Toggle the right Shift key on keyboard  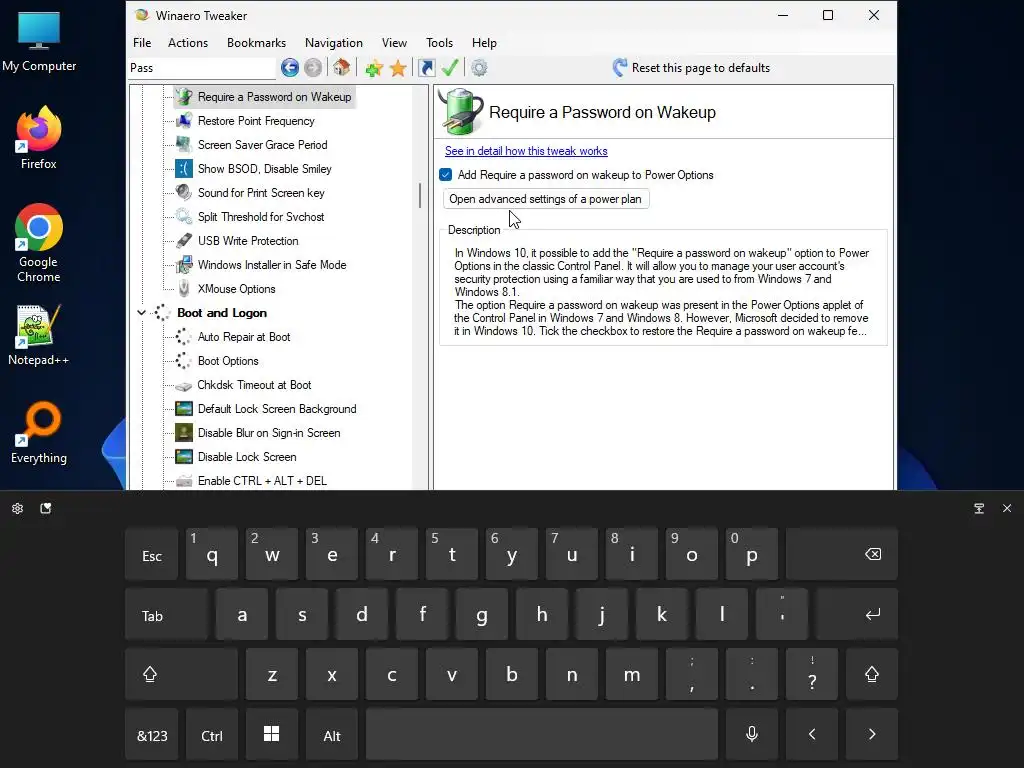click(x=872, y=674)
